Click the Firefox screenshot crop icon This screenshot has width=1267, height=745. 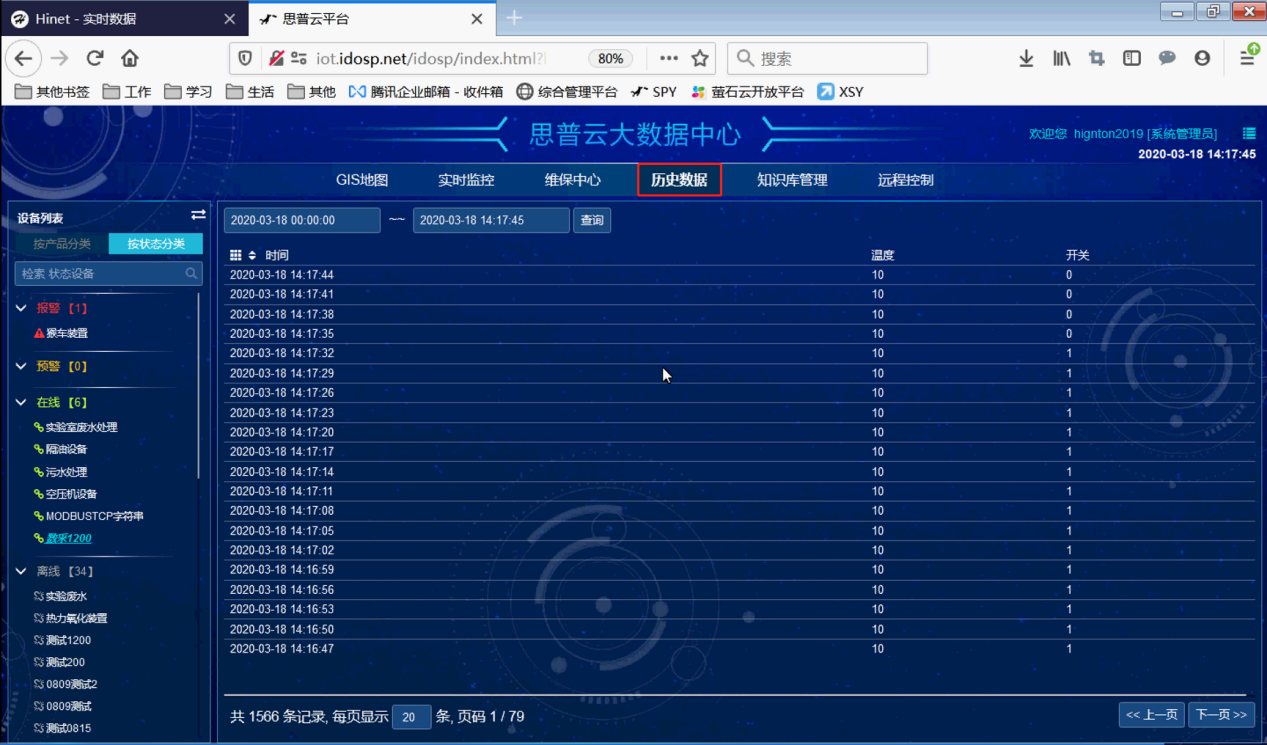[1096, 58]
